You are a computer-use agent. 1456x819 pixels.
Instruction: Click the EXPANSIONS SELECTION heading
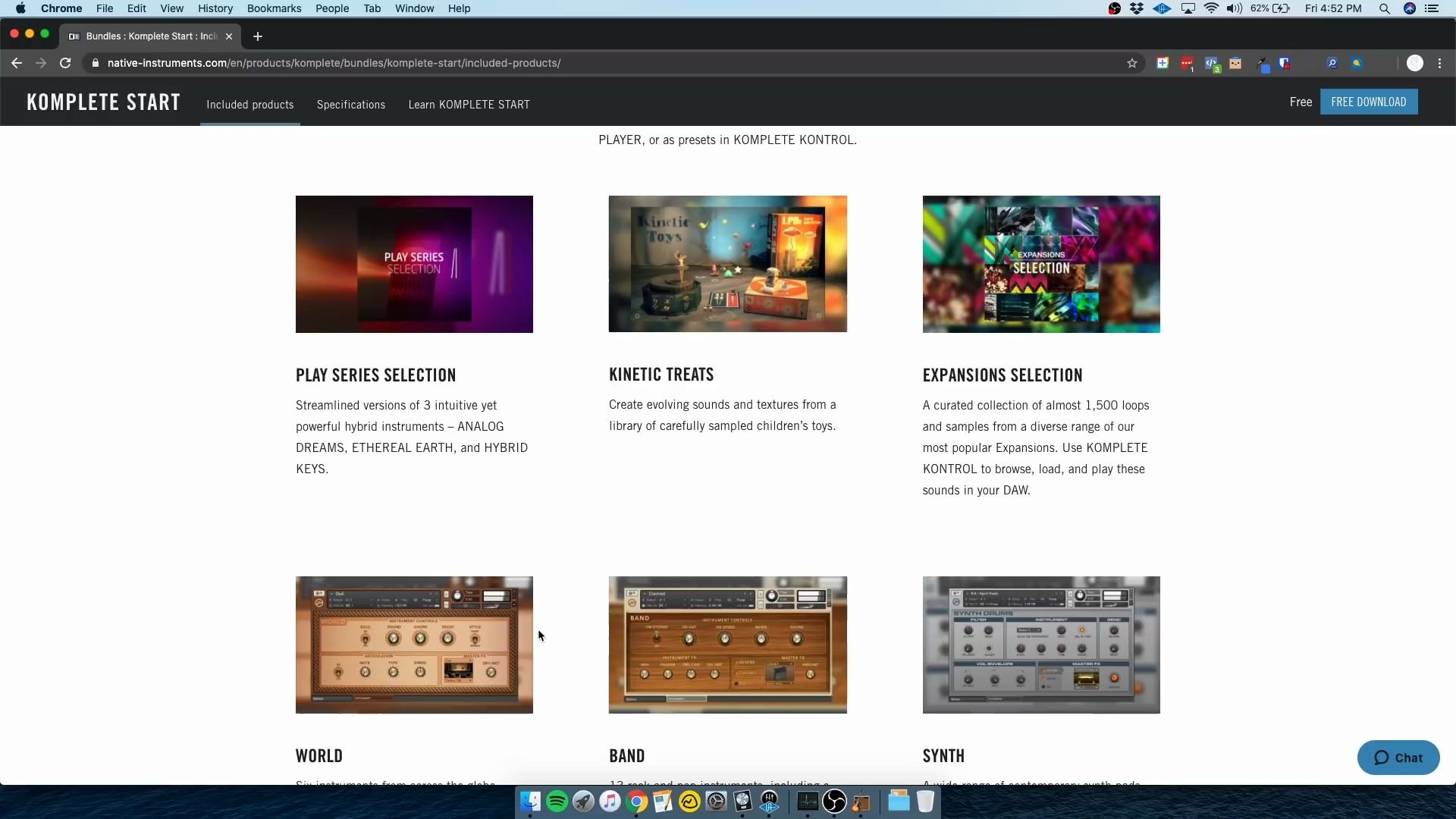coord(1003,375)
